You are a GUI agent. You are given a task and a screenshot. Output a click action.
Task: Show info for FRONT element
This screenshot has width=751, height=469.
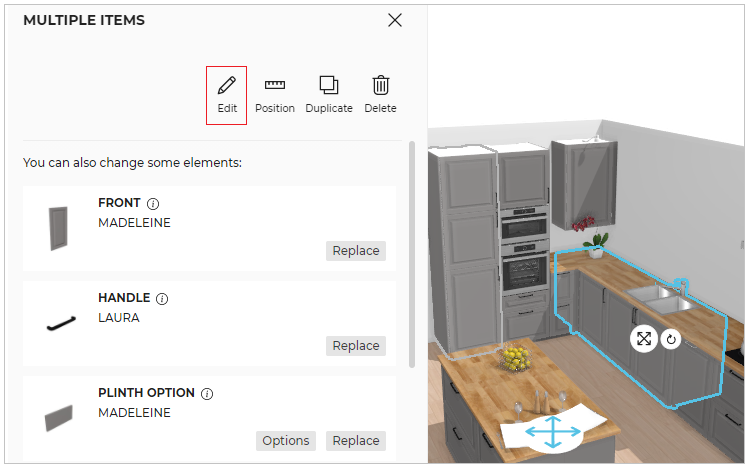pos(153,204)
